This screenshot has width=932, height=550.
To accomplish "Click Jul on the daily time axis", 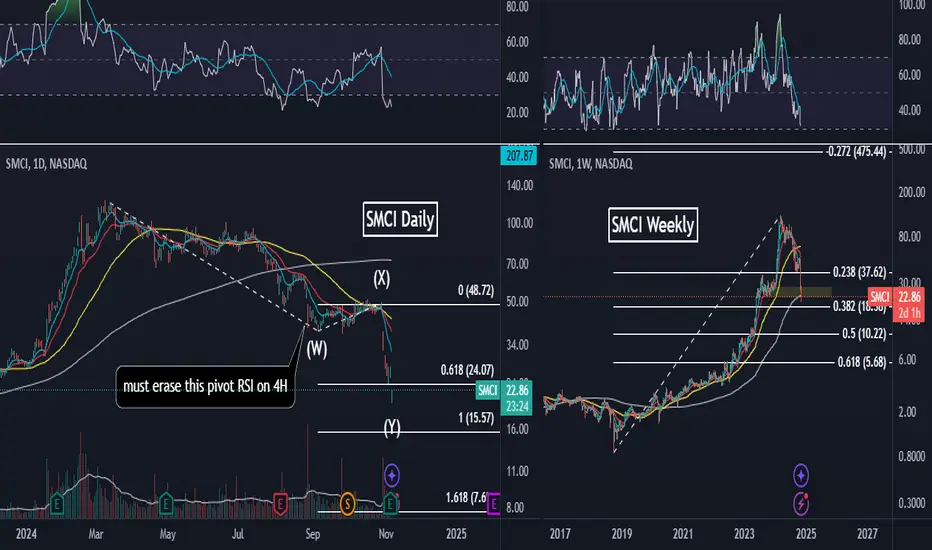I will click(x=238, y=534).
